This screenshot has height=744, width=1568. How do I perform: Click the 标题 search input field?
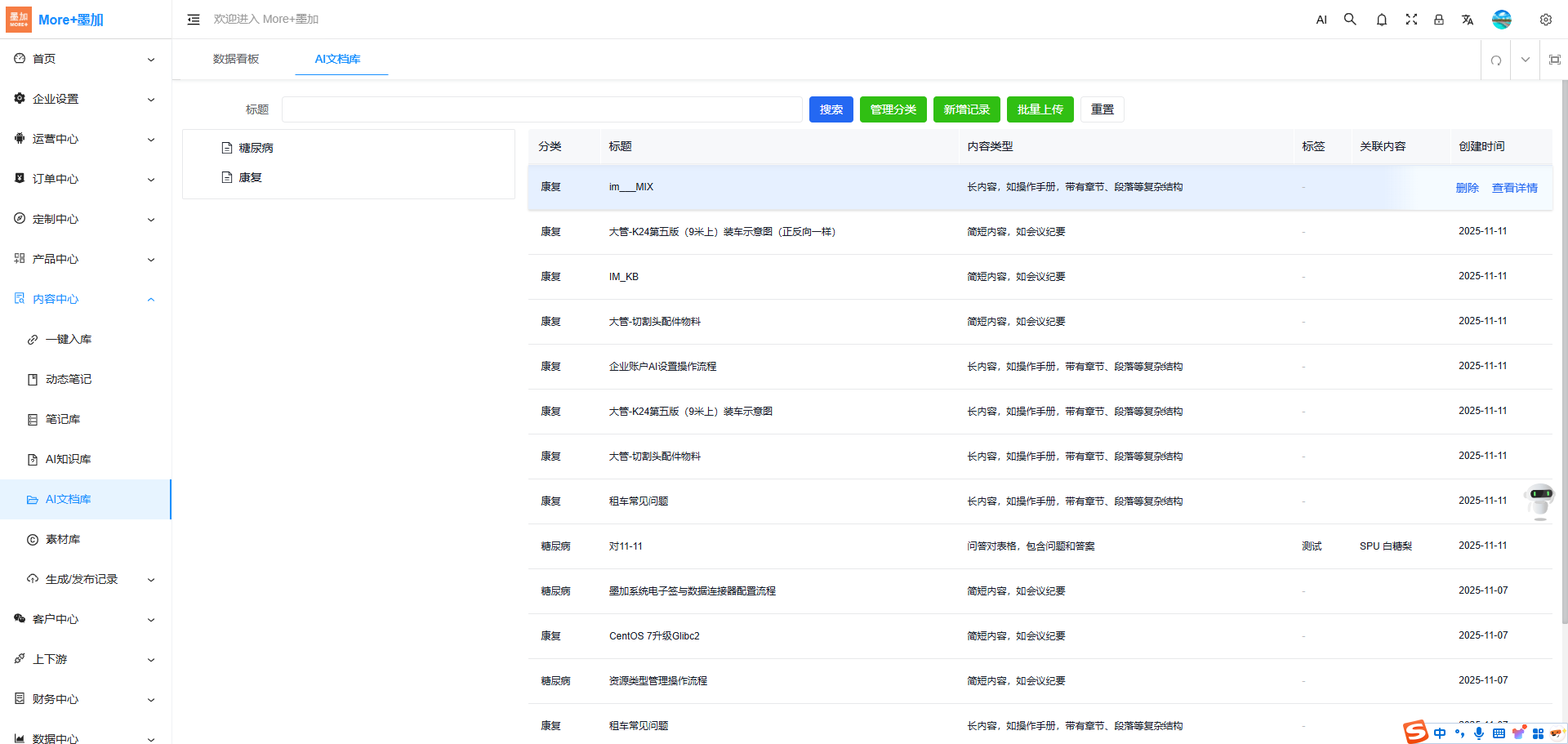(541, 109)
